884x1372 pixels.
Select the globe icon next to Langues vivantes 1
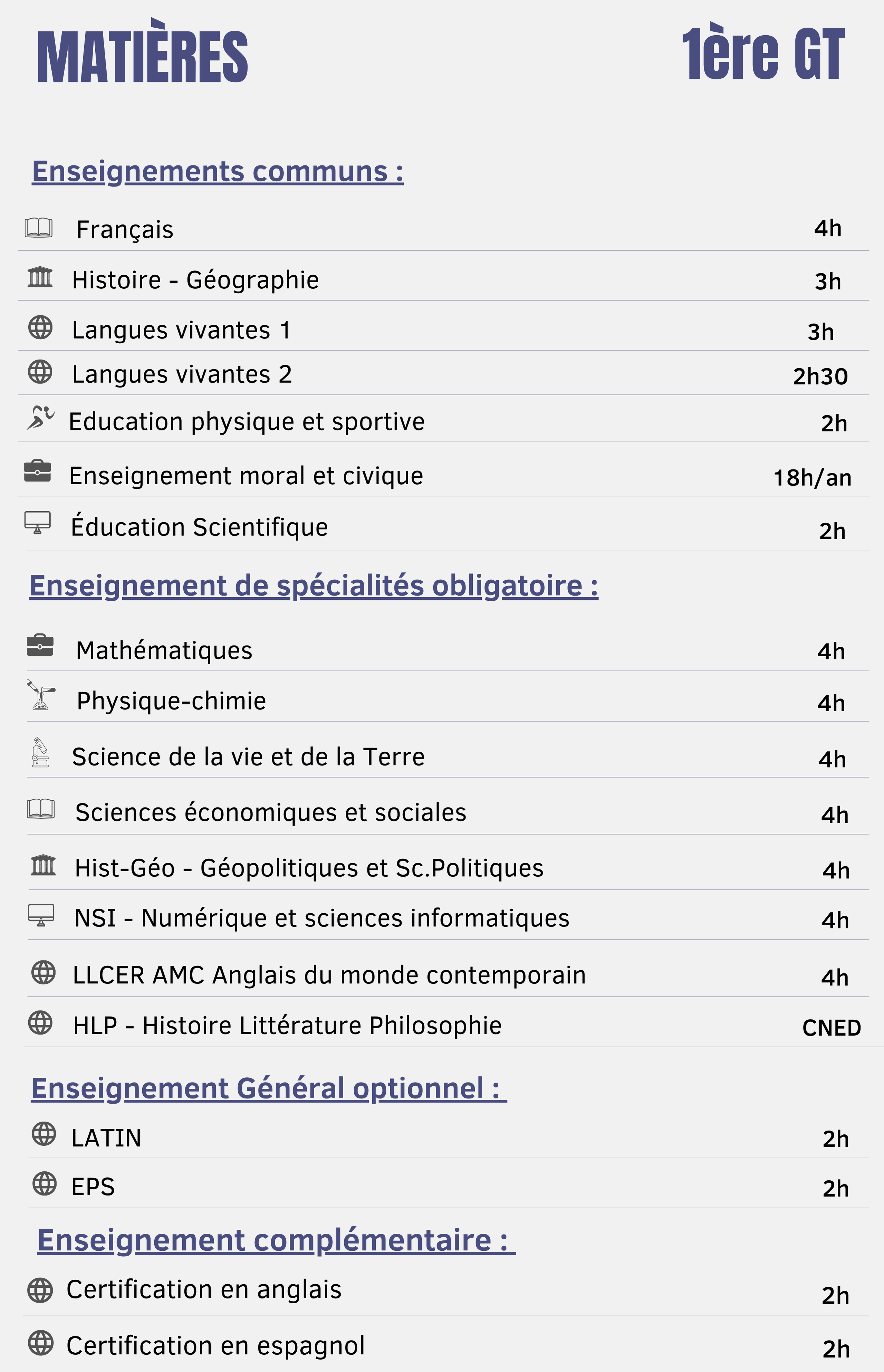pyautogui.click(x=40, y=327)
